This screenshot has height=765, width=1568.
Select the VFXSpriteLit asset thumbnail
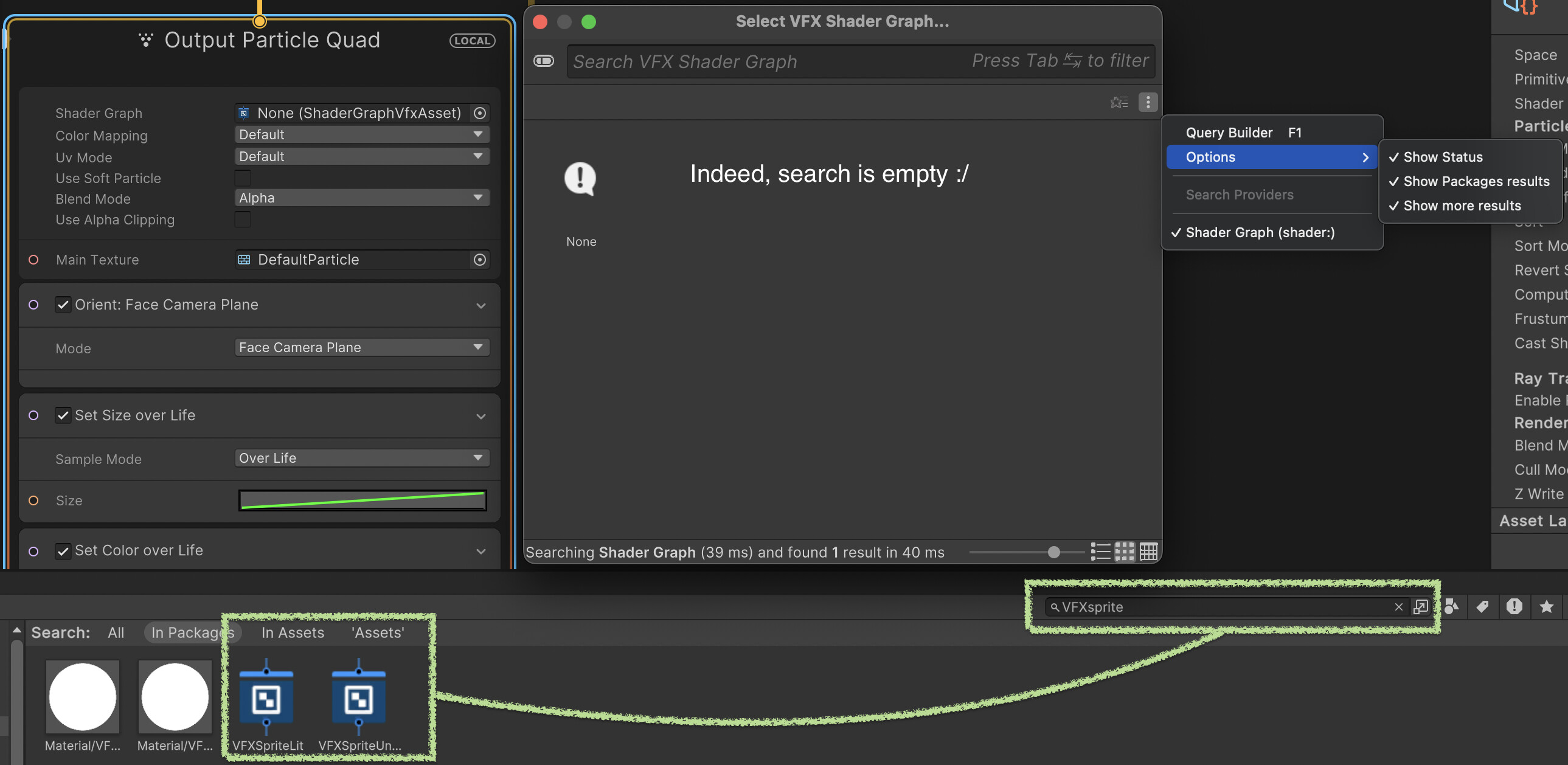coord(267,700)
